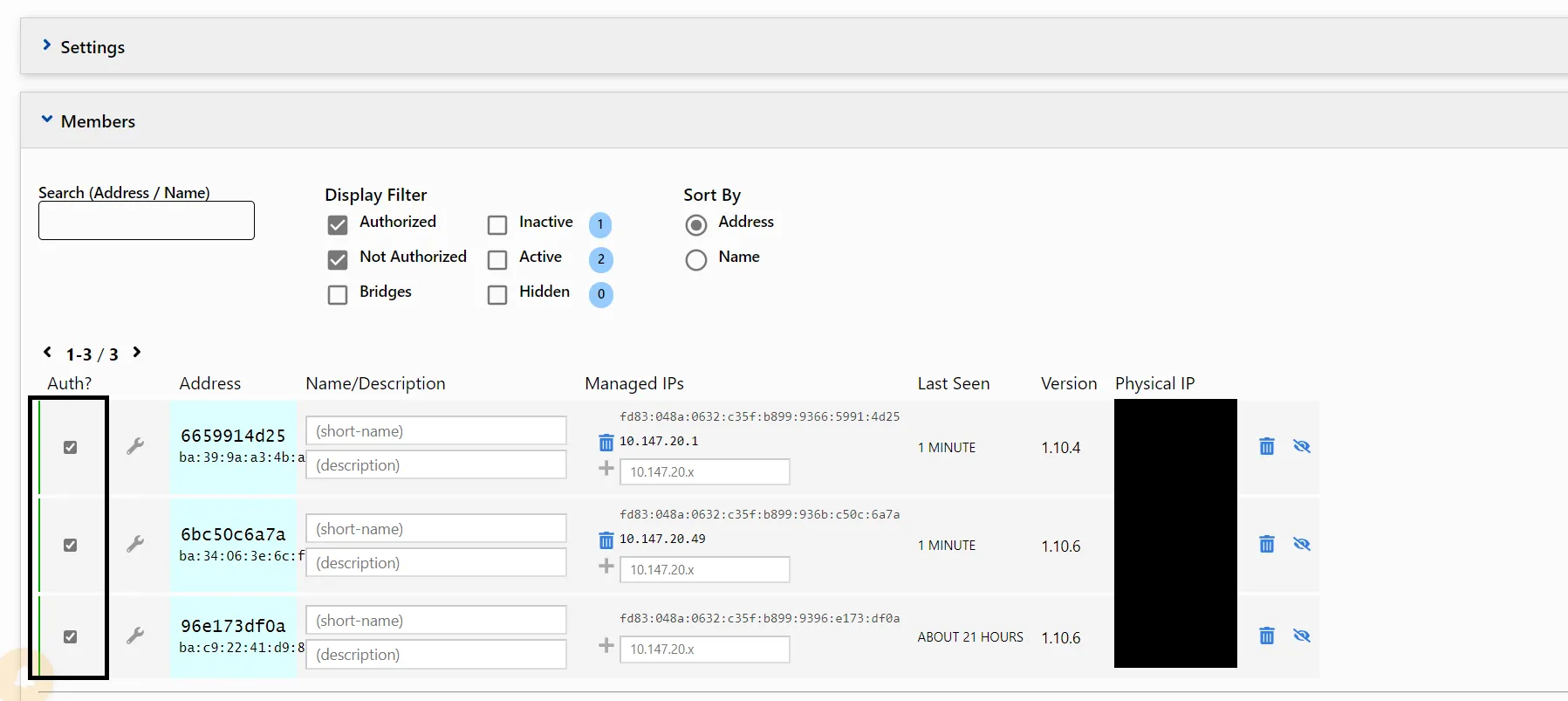The height and width of the screenshot is (701, 1568).
Task: Delete managed IP 10.147.20.49
Action: click(x=606, y=539)
